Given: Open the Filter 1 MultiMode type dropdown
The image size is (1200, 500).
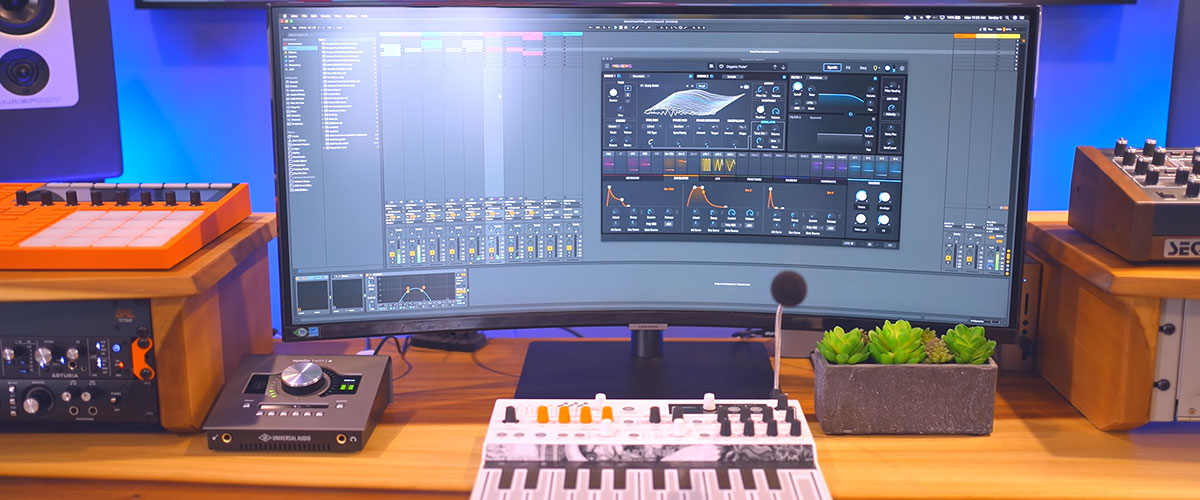Looking at the screenshot, I should (816, 78).
